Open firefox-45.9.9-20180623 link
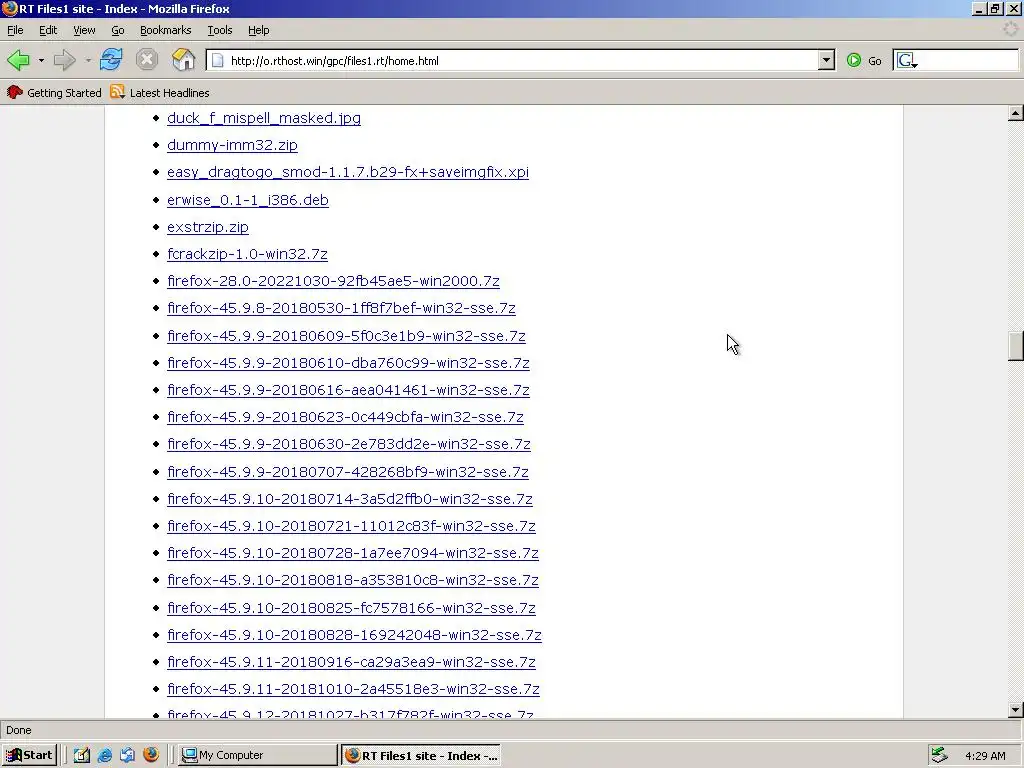 [345, 417]
